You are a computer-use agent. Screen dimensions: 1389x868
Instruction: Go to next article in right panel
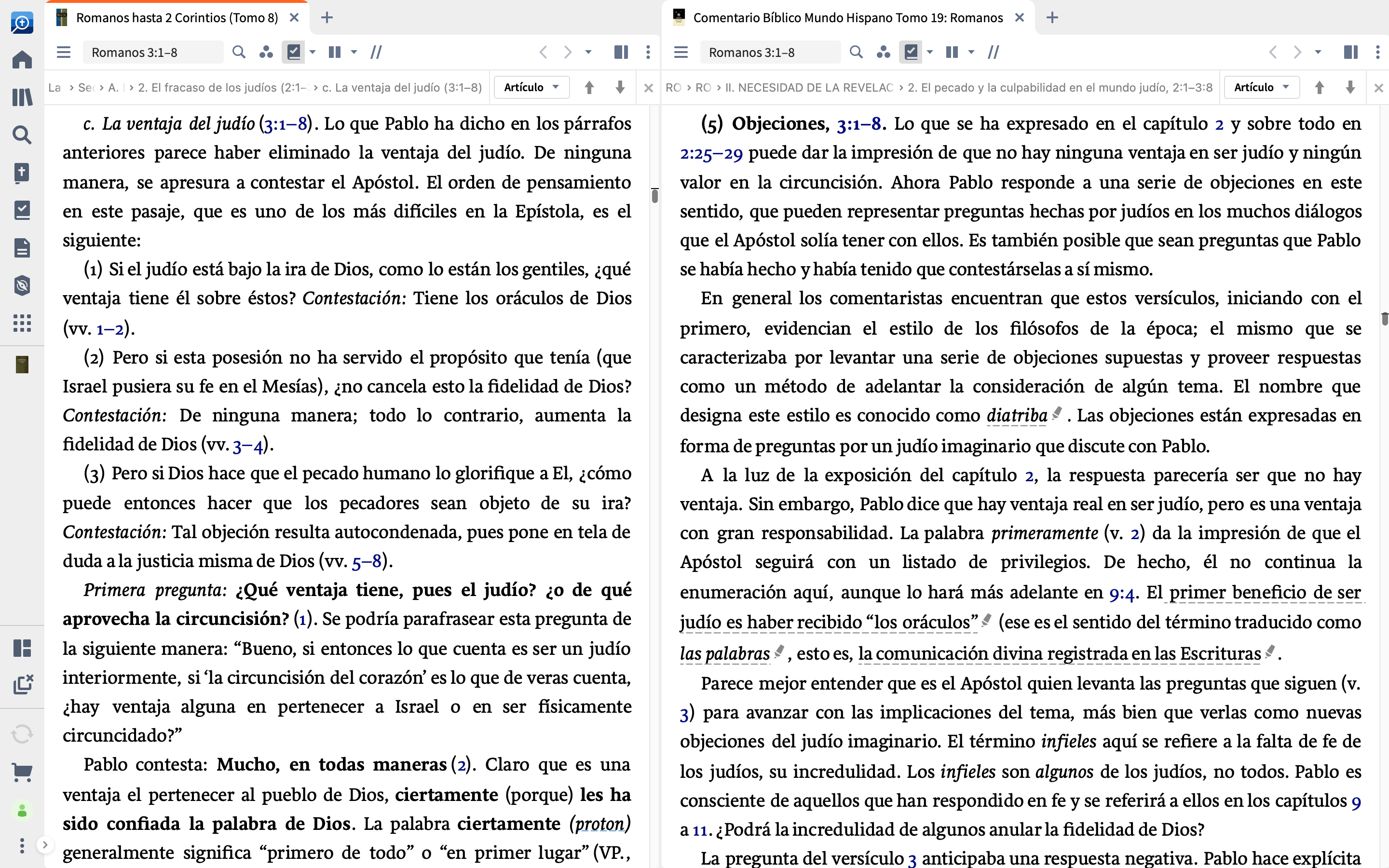(1350, 87)
